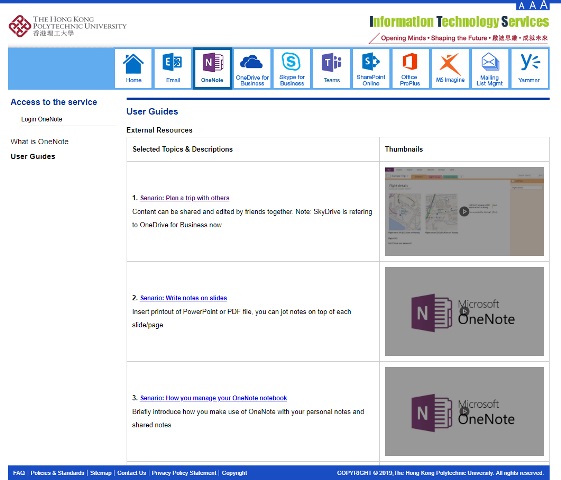Open OneDrive for Business icon
The height and width of the screenshot is (480, 561).
pyautogui.click(x=252, y=68)
